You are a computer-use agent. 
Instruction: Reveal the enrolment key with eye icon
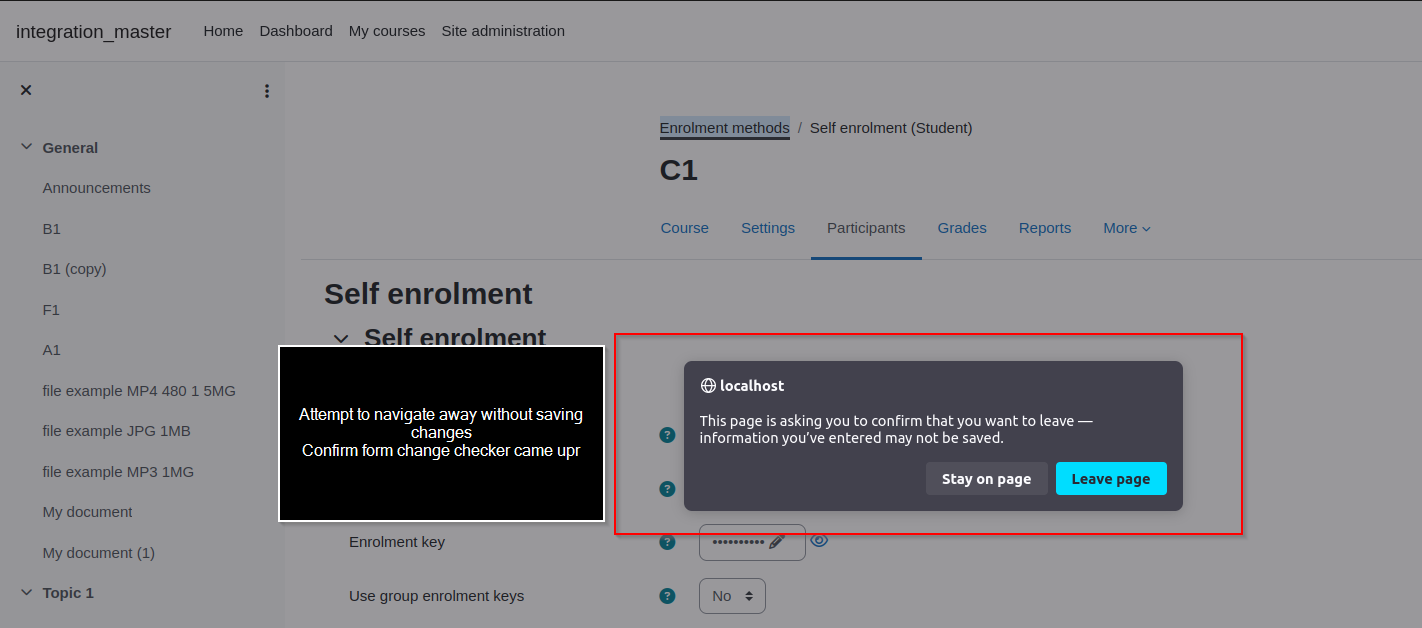(x=819, y=540)
